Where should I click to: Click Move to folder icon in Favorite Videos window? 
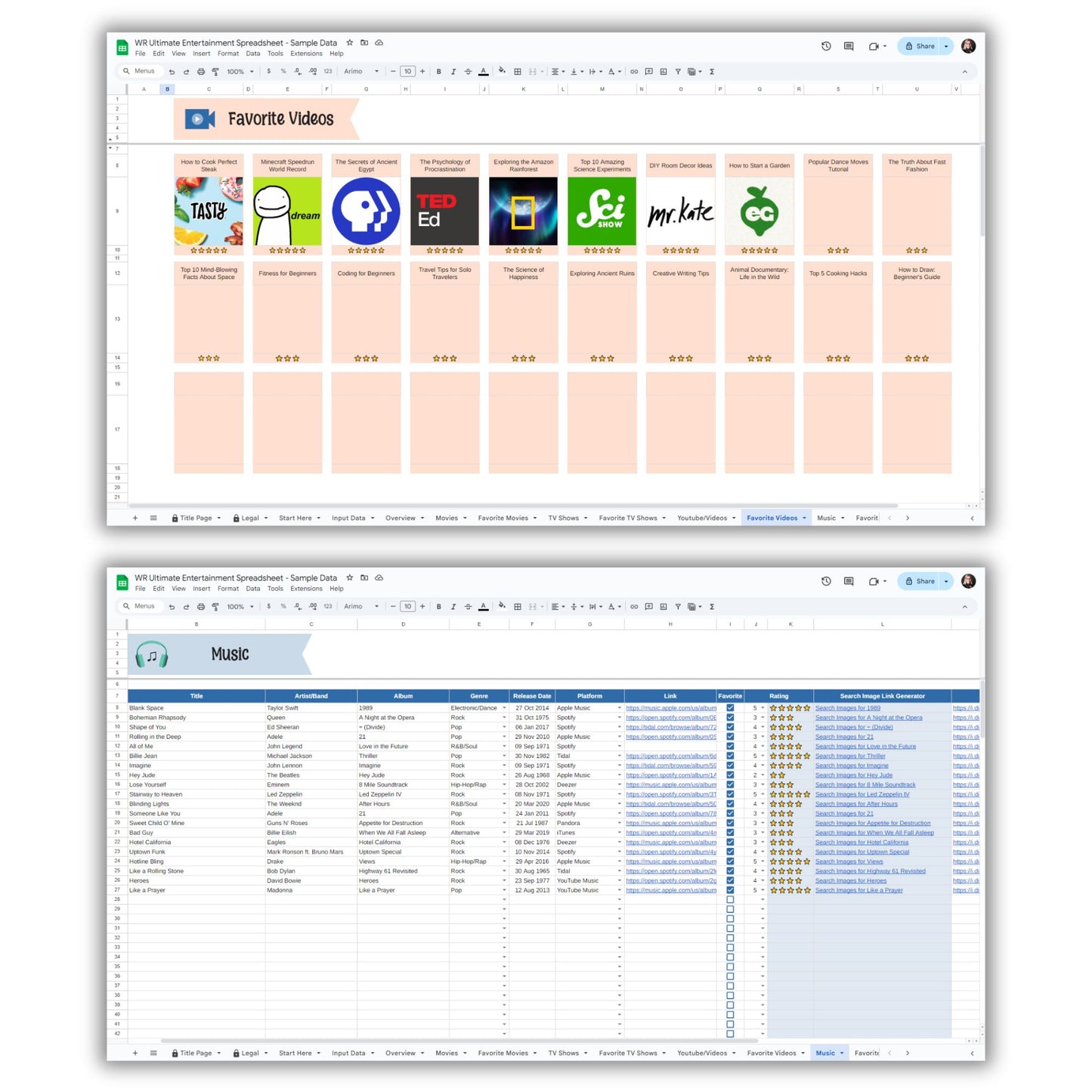pos(364,43)
